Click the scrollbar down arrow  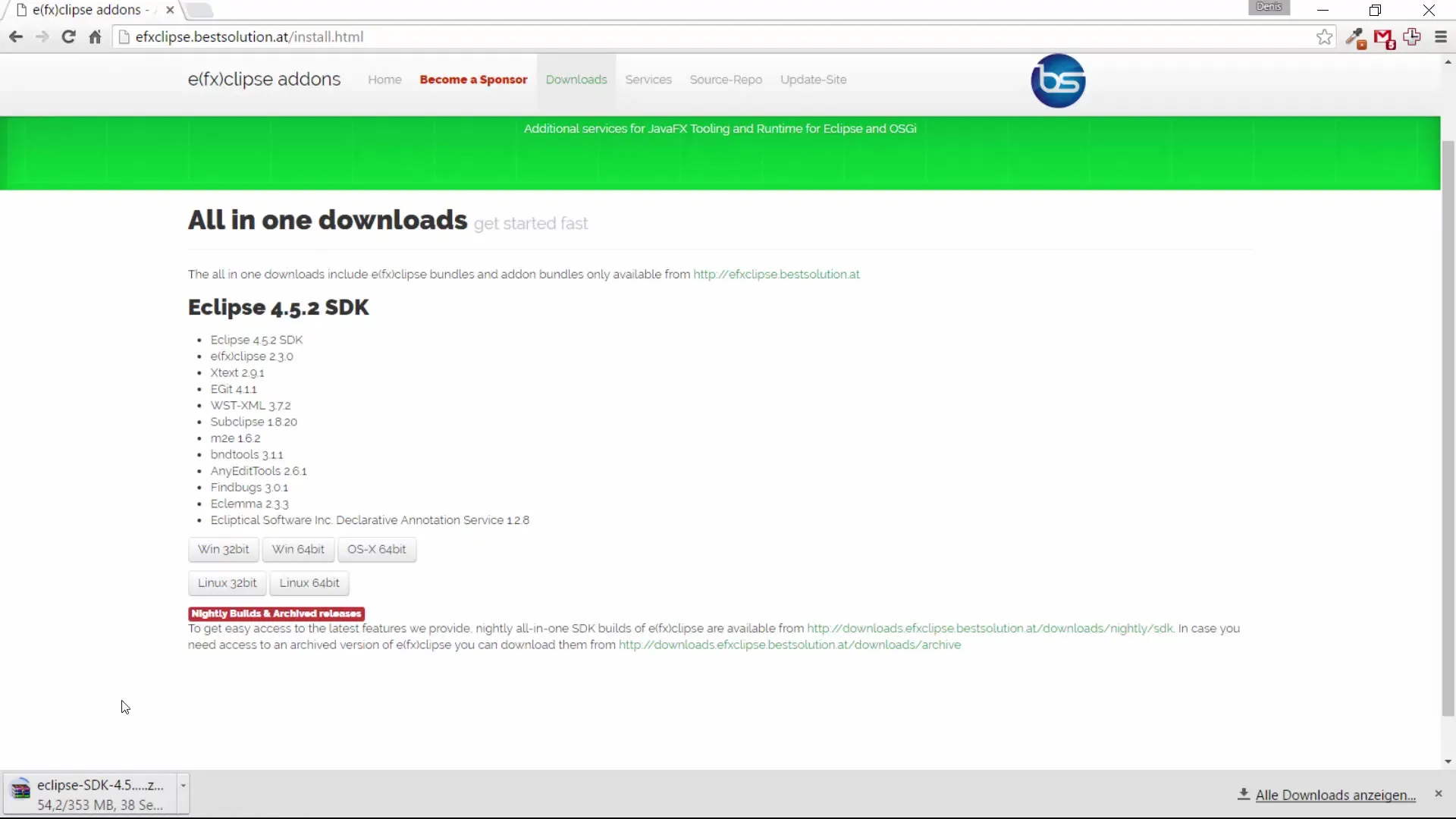tap(1448, 762)
